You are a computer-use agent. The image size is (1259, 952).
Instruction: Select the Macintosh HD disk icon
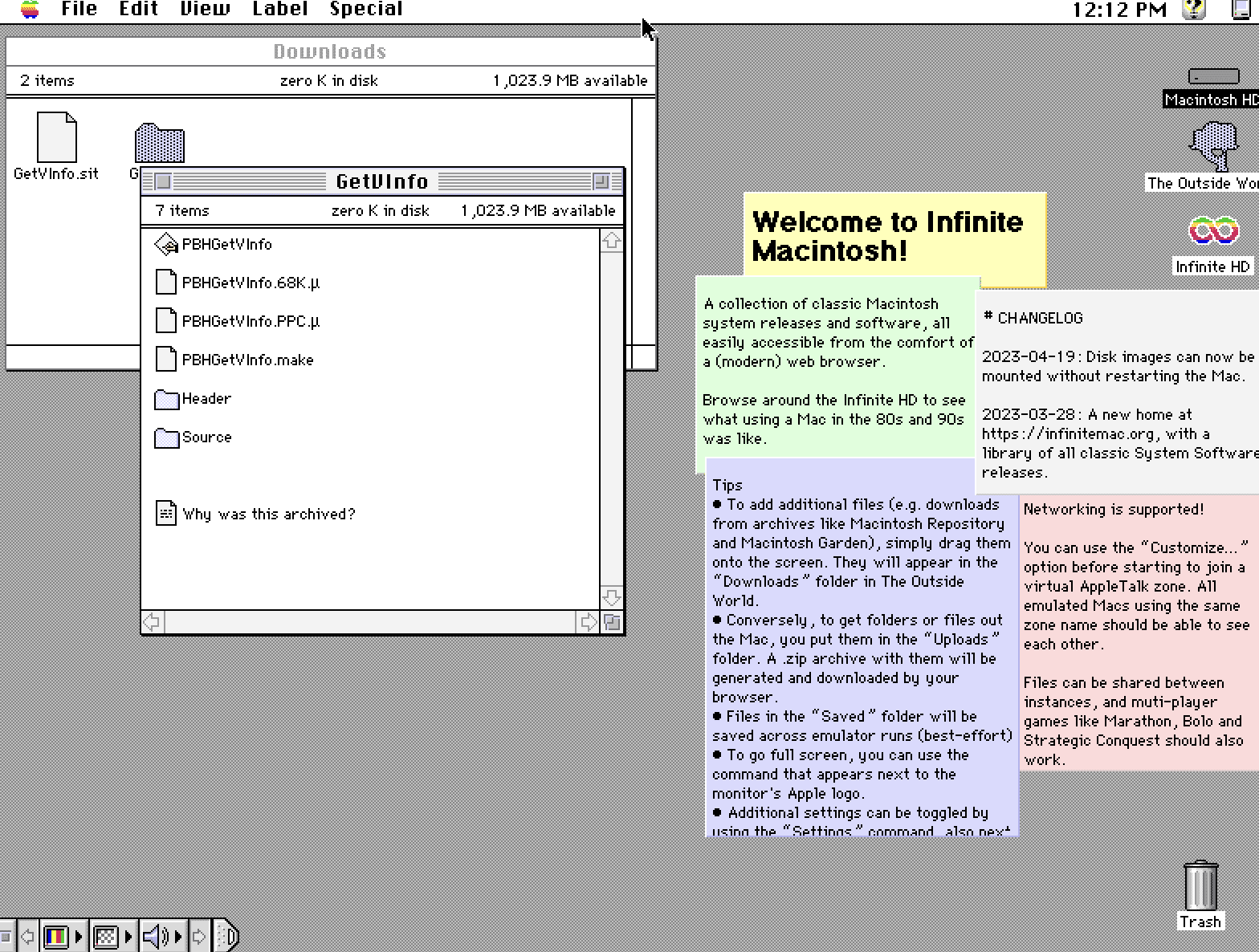click(x=1213, y=77)
